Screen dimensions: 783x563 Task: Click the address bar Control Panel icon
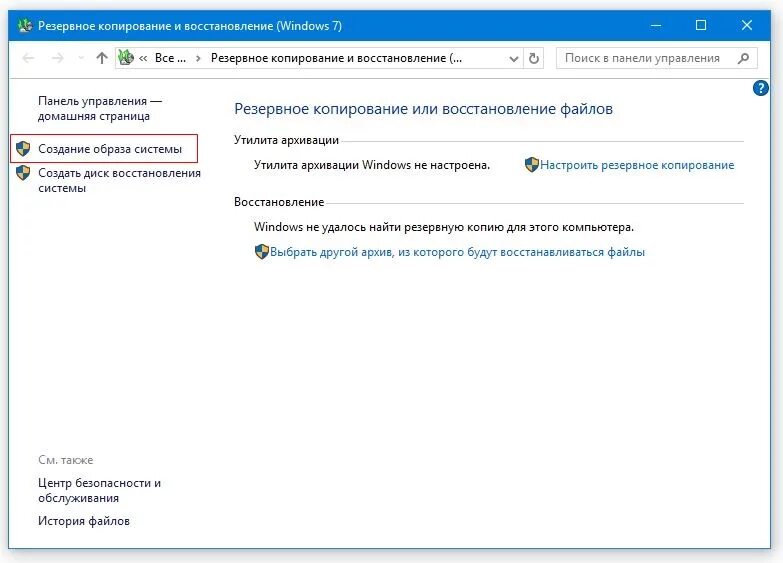click(126, 57)
